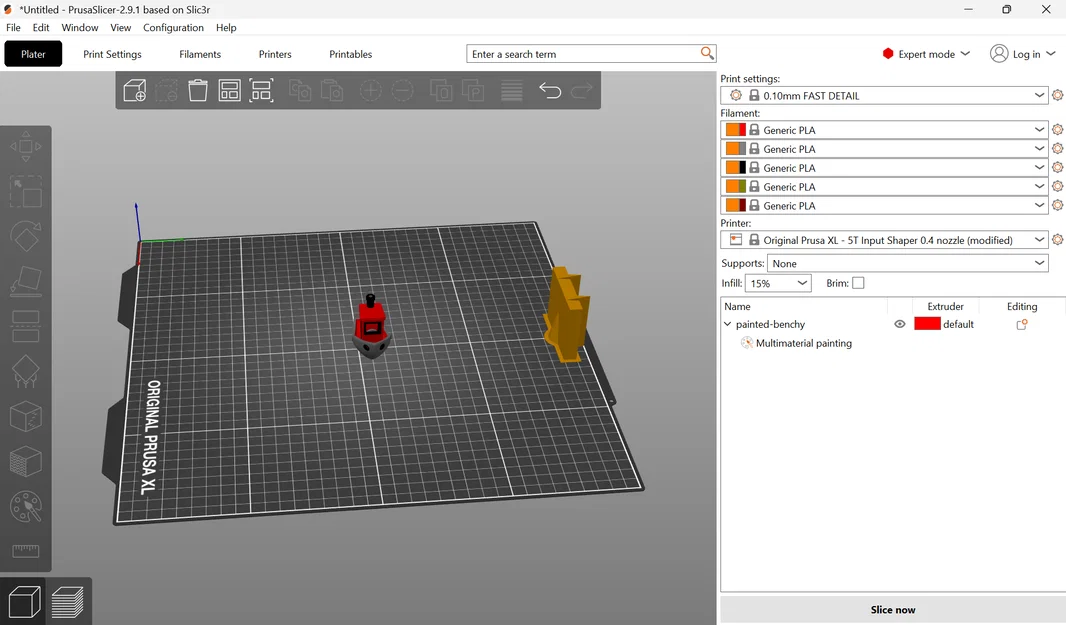Open the View menu
The height and width of the screenshot is (625, 1066).
(120, 27)
